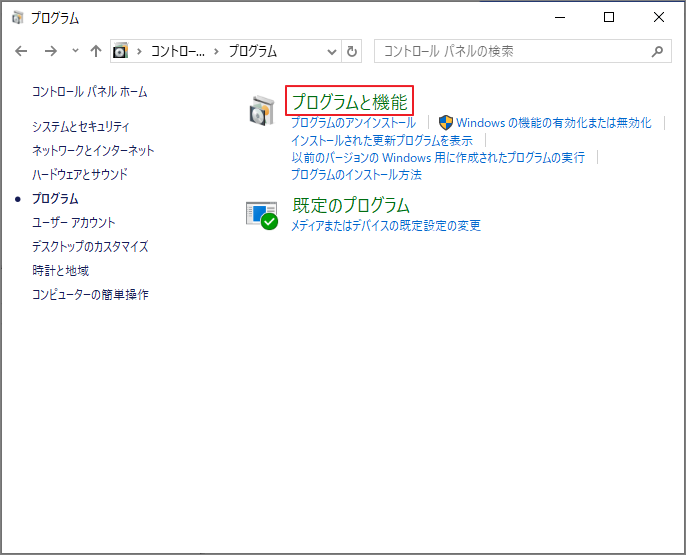Open コンピューターの簡単操作 category
Viewport: 686px width, 555px height.
click(90, 294)
